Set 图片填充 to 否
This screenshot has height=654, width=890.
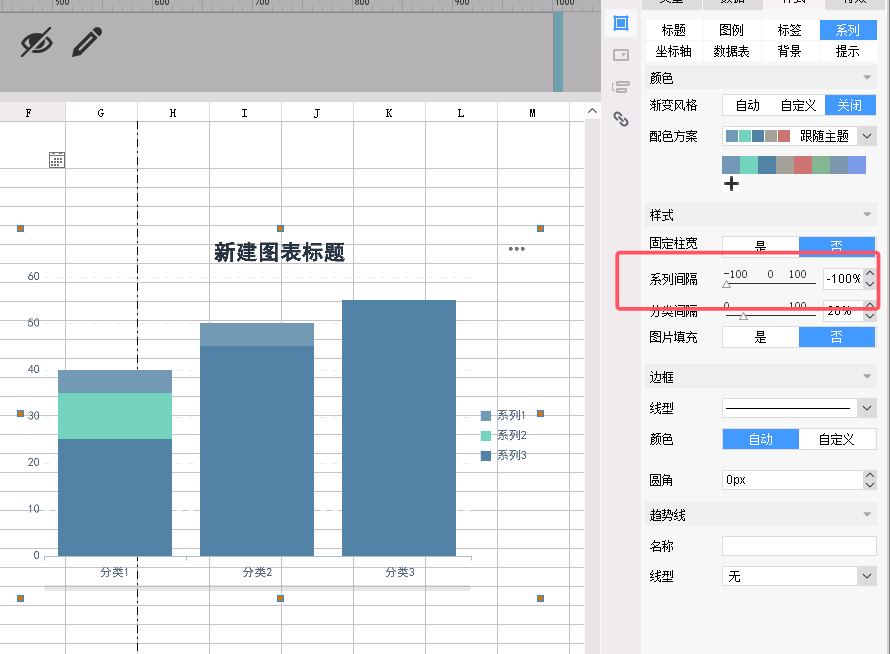point(837,337)
